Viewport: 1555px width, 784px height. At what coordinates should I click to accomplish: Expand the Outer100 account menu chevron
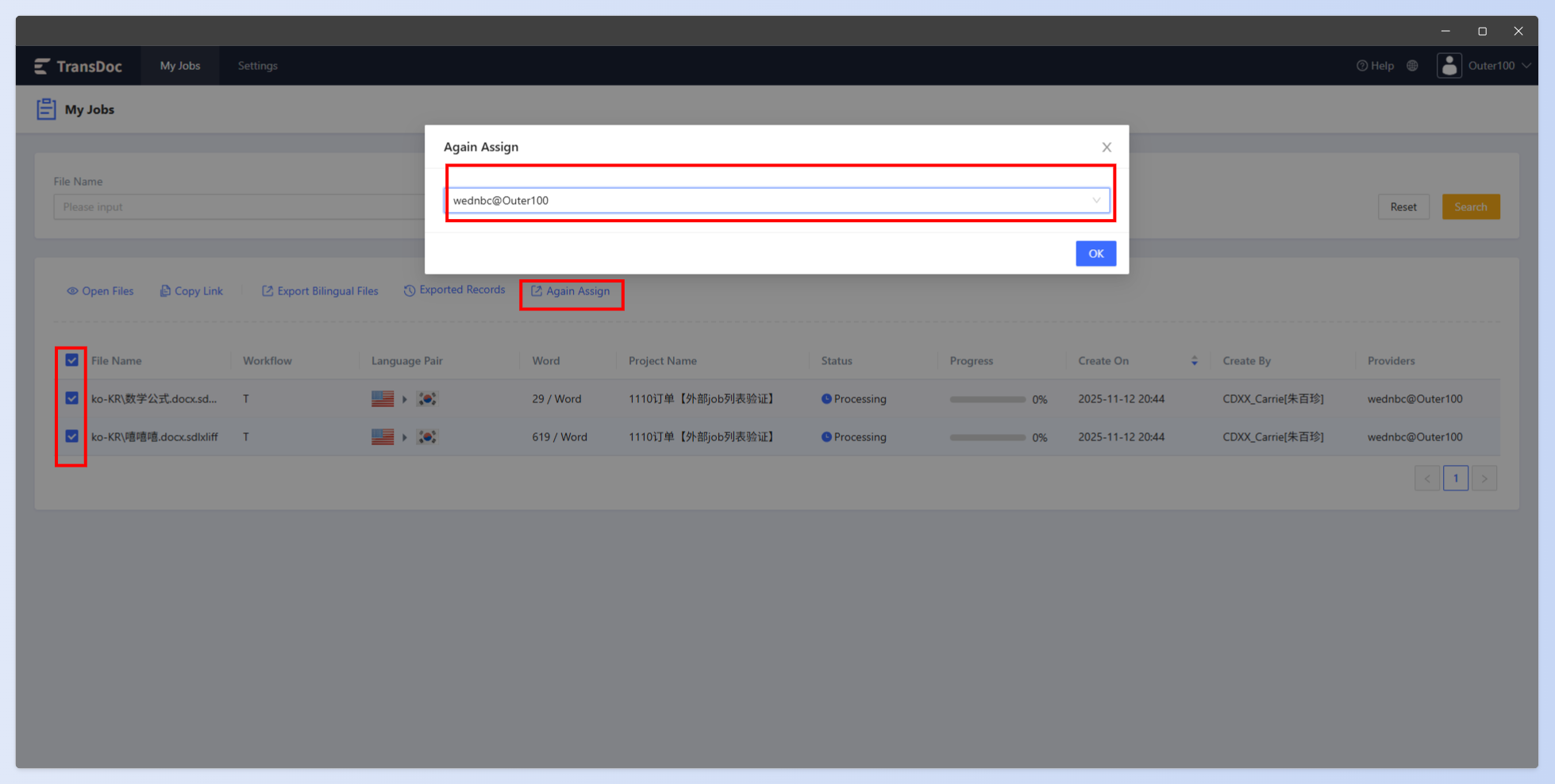click(1526, 66)
